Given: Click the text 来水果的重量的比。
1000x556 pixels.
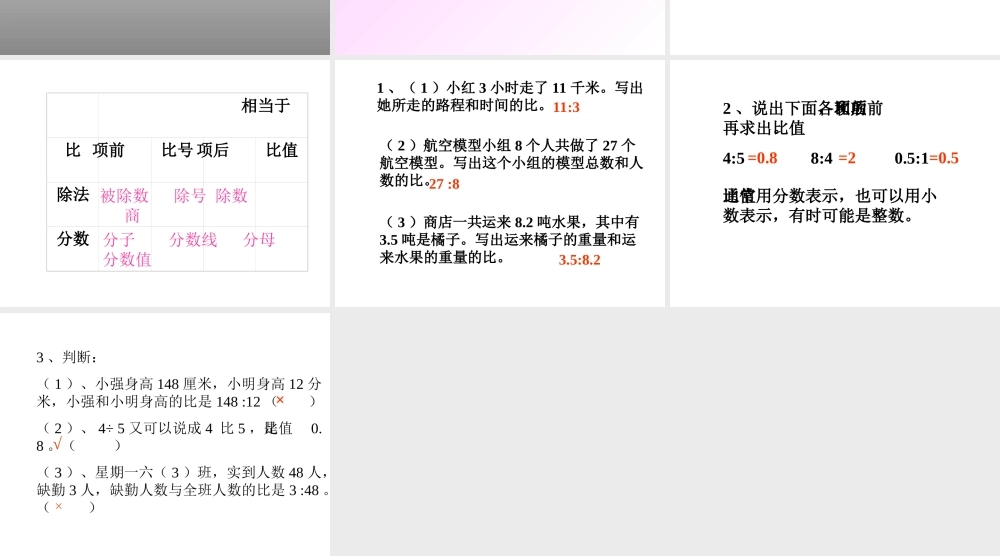Looking at the screenshot, I should [442, 258].
